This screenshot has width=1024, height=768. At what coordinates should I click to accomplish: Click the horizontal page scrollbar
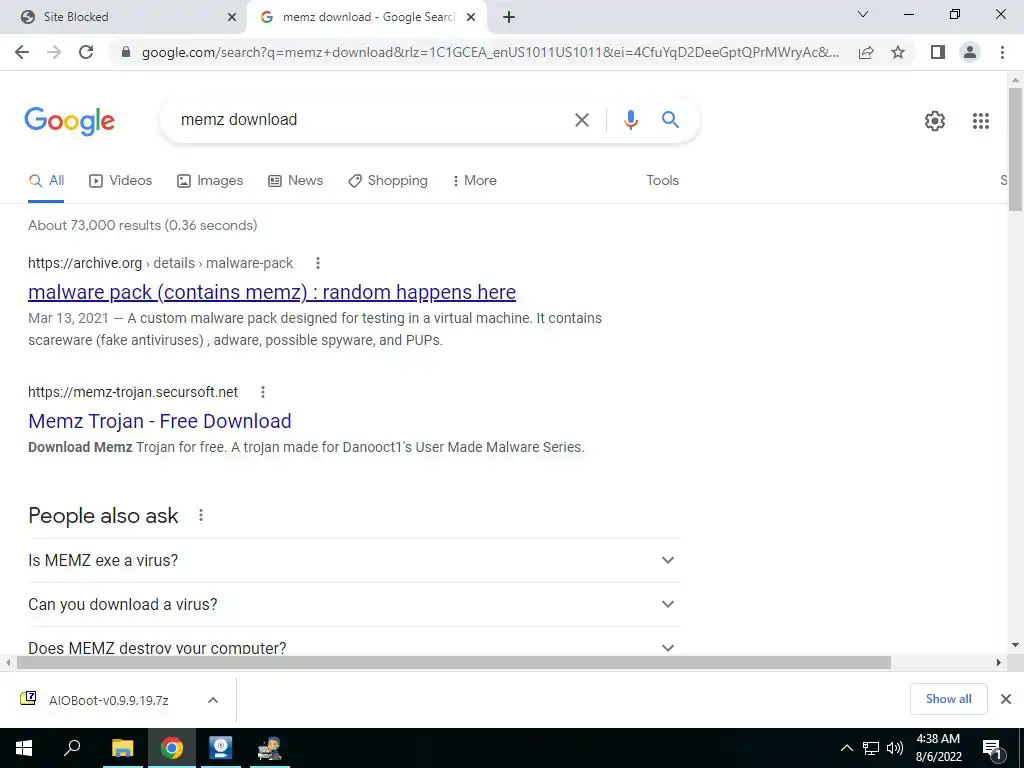pyautogui.click(x=453, y=662)
